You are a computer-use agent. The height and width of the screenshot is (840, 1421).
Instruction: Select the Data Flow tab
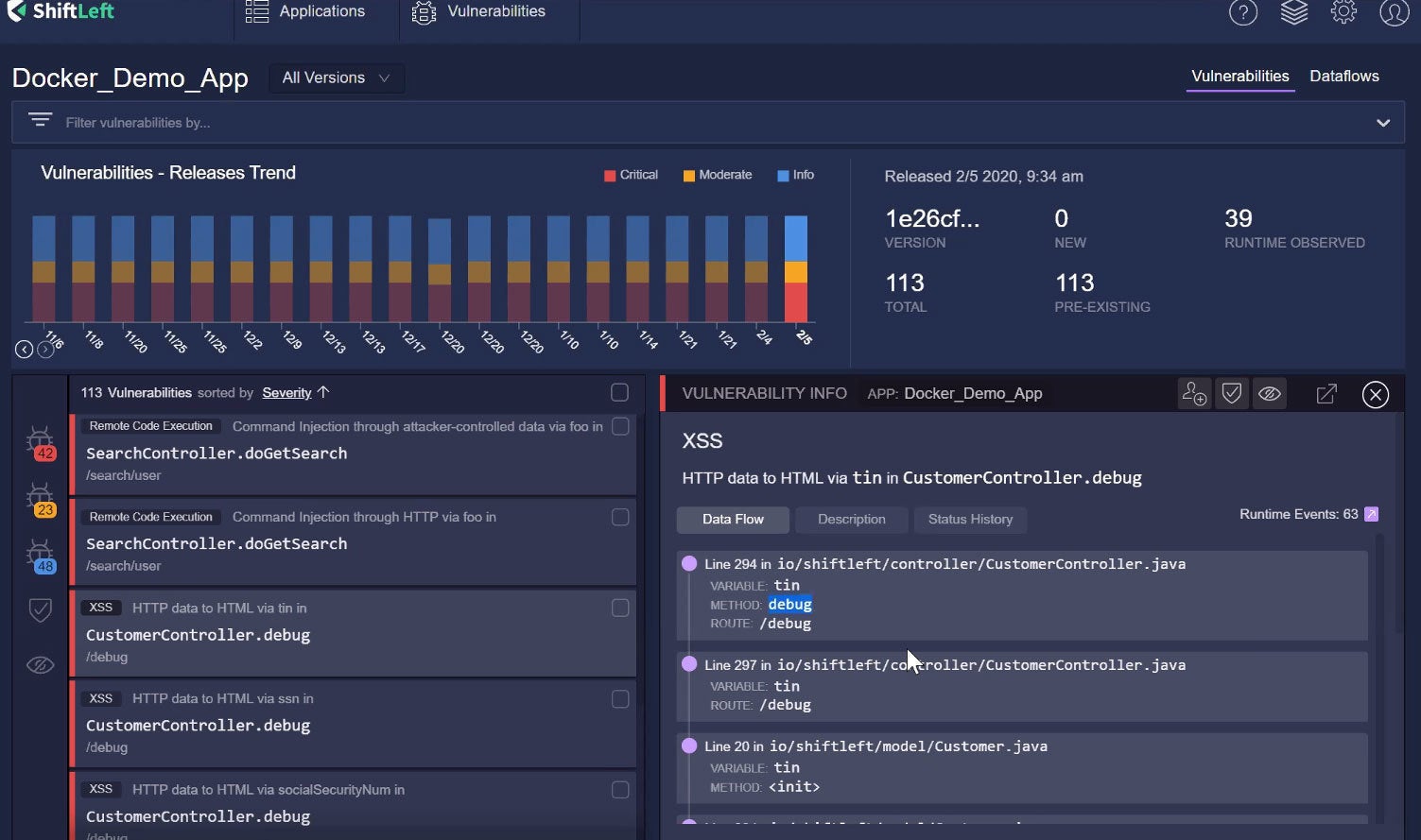click(733, 519)
